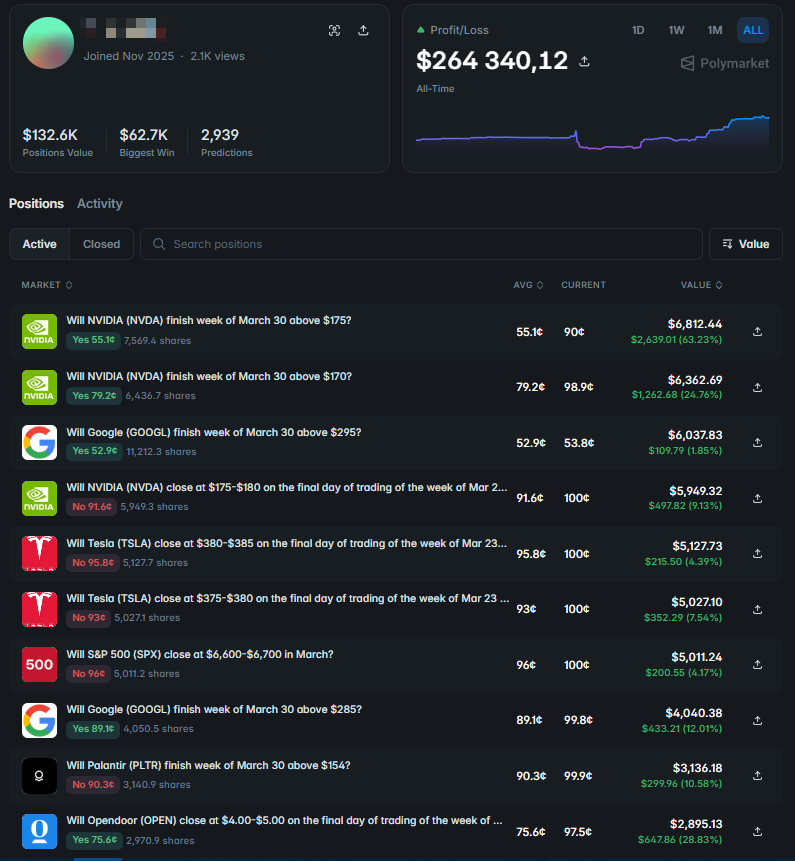Open the Google finish above $295 market

(214, 433)
